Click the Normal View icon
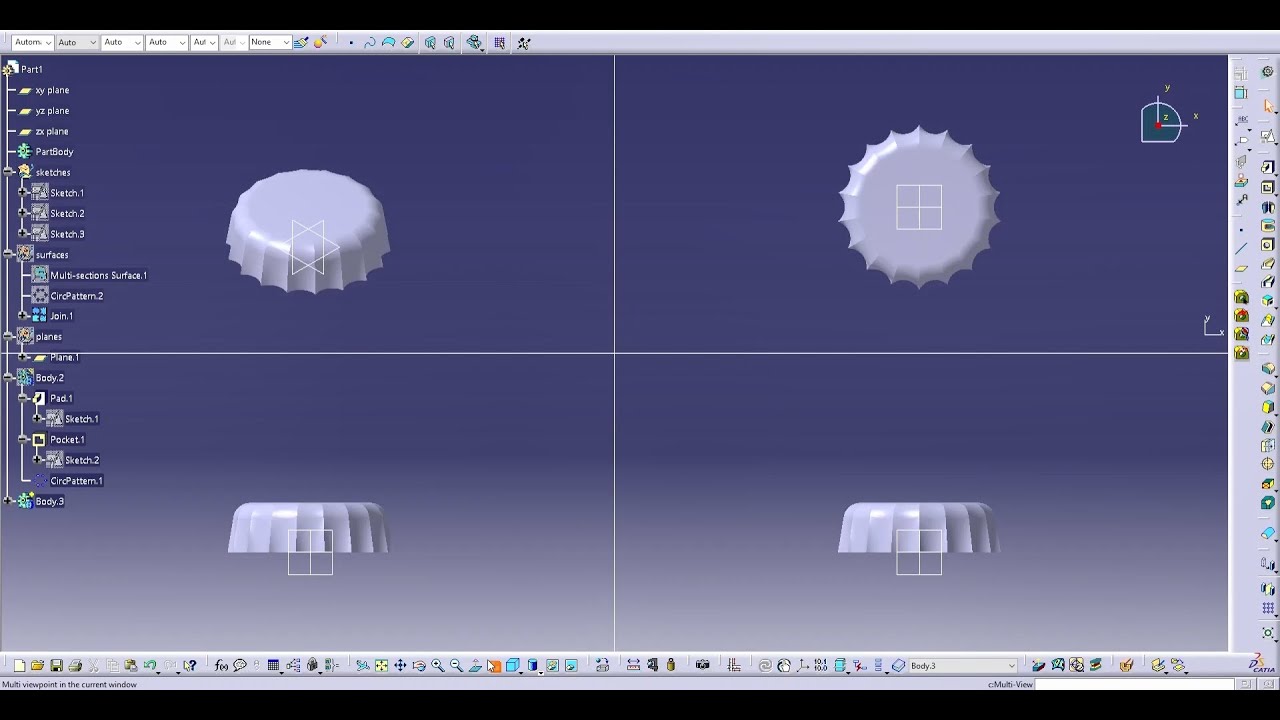The width and height of the screenshot is (1280, 720). tap(475, 665)
